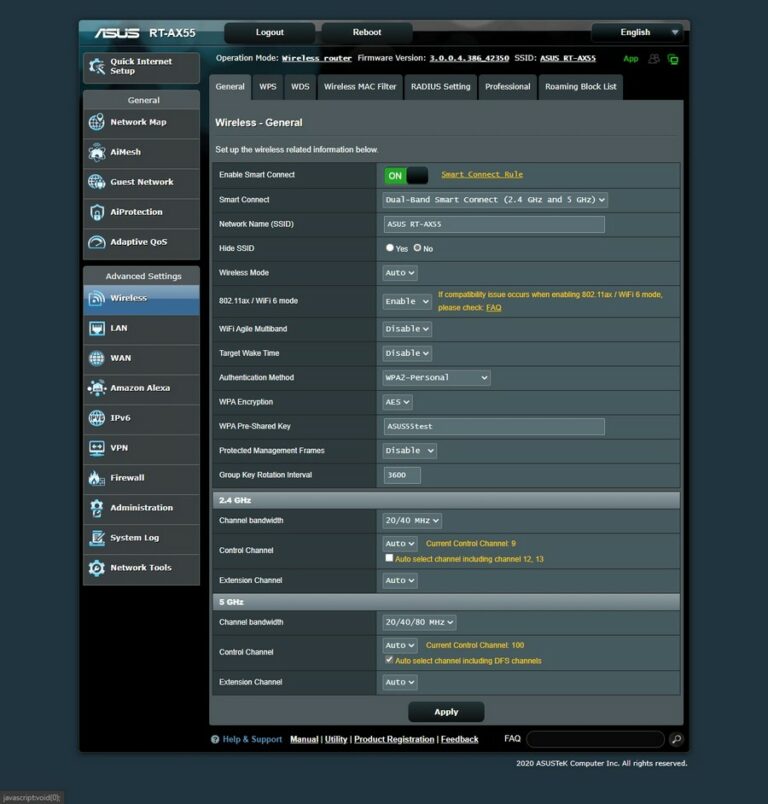Click the Administration gear icon

pyautogui.click(x=96, y=508)
